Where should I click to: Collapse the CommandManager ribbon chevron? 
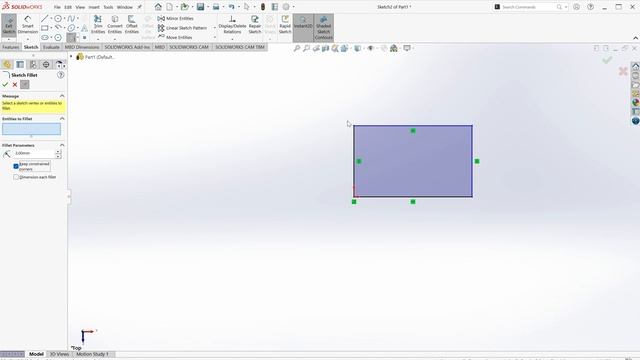tap(636, 38)
